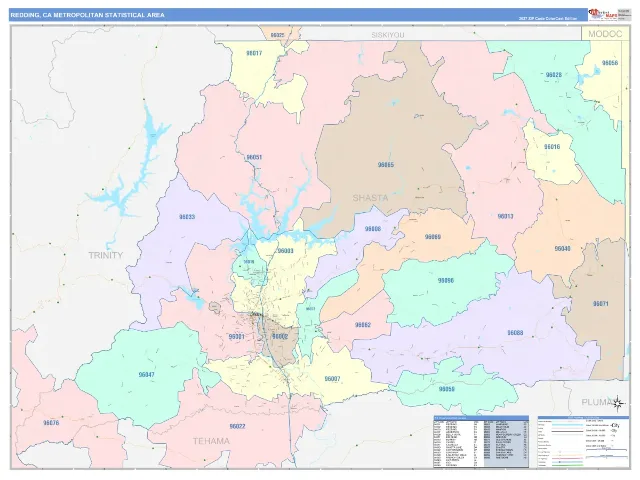The height and width of the screenshot is (480, 640).
Task: Click ZIP code label 96065
Action: click(386, 165)
